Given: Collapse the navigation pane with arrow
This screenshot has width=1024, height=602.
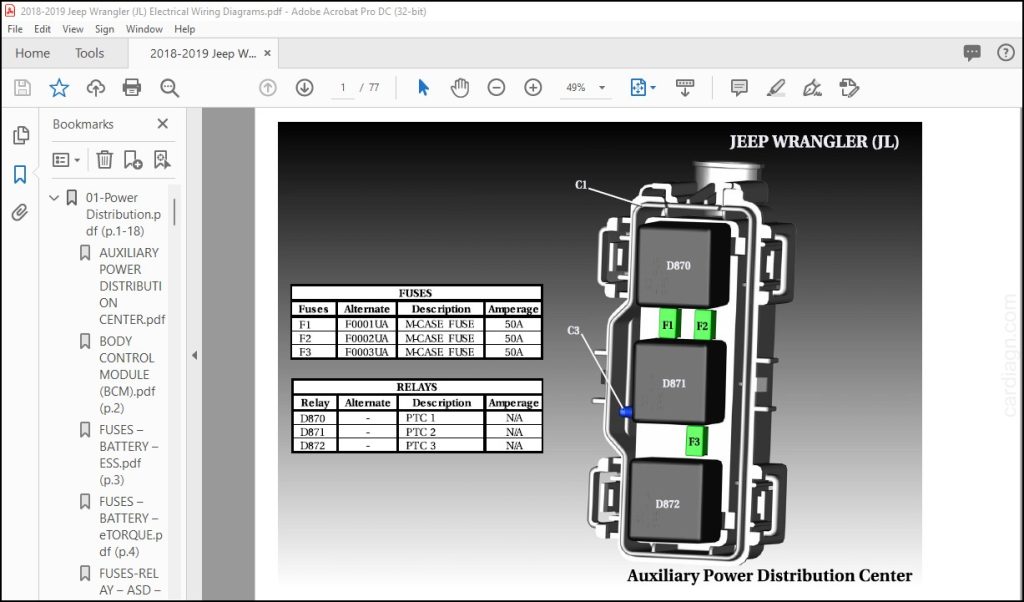Looking at the screenshot, I should point(195,355).
